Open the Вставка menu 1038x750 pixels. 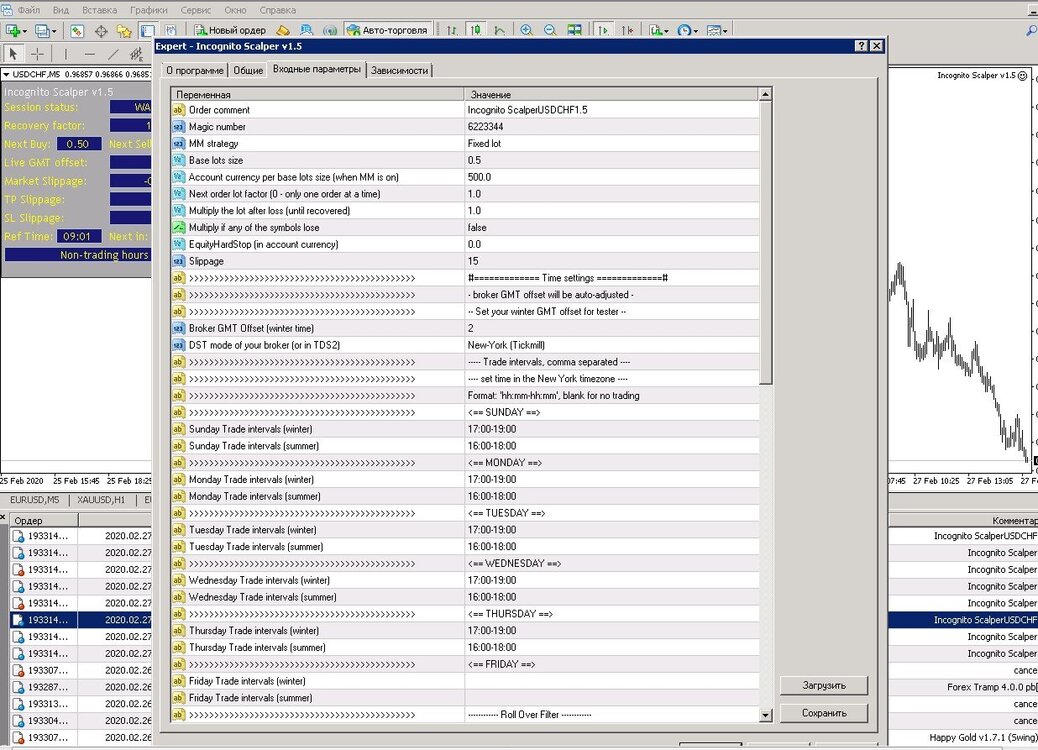[x=99, y=10]
